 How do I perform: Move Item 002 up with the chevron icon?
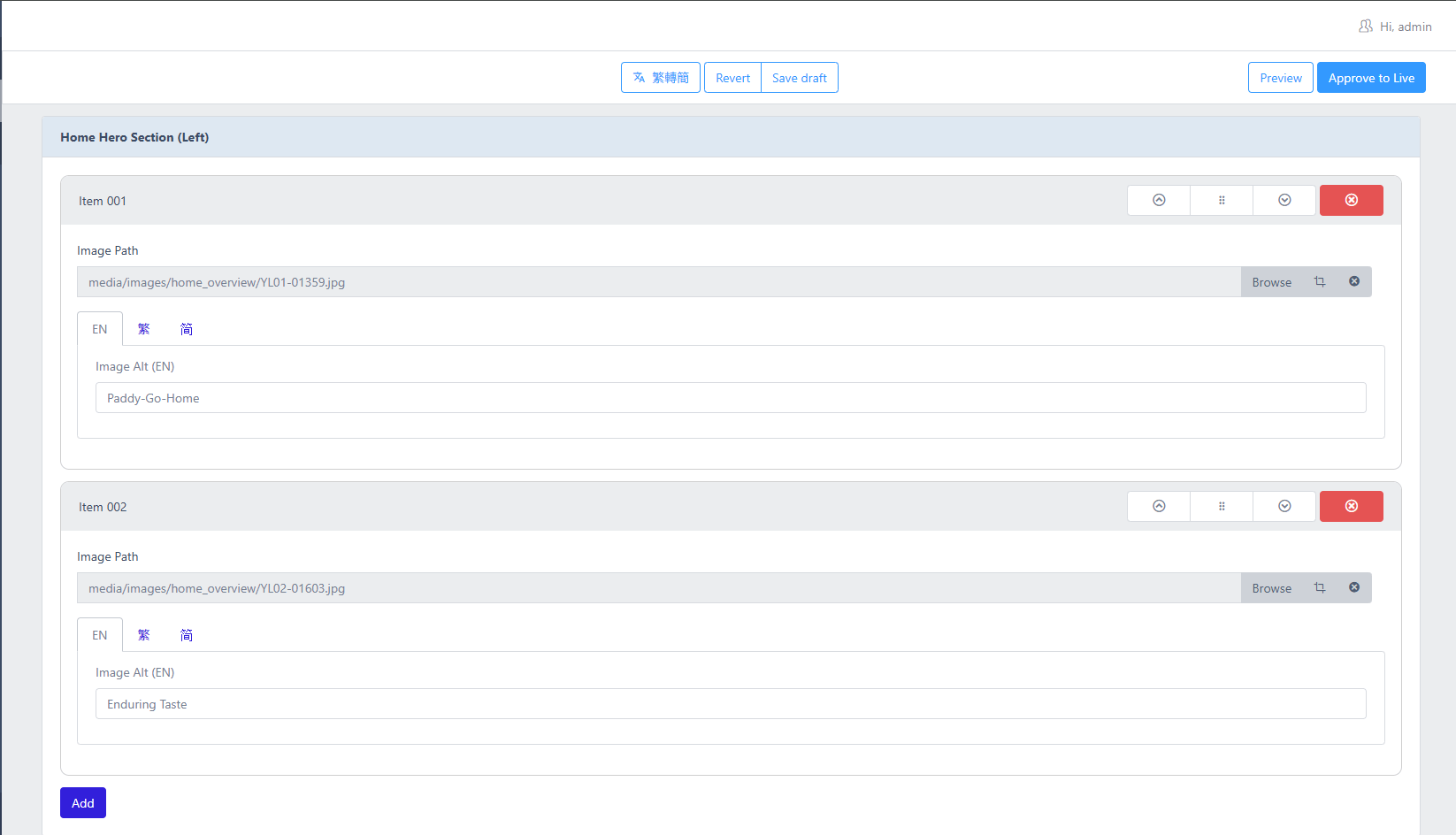coord(1158,506)
